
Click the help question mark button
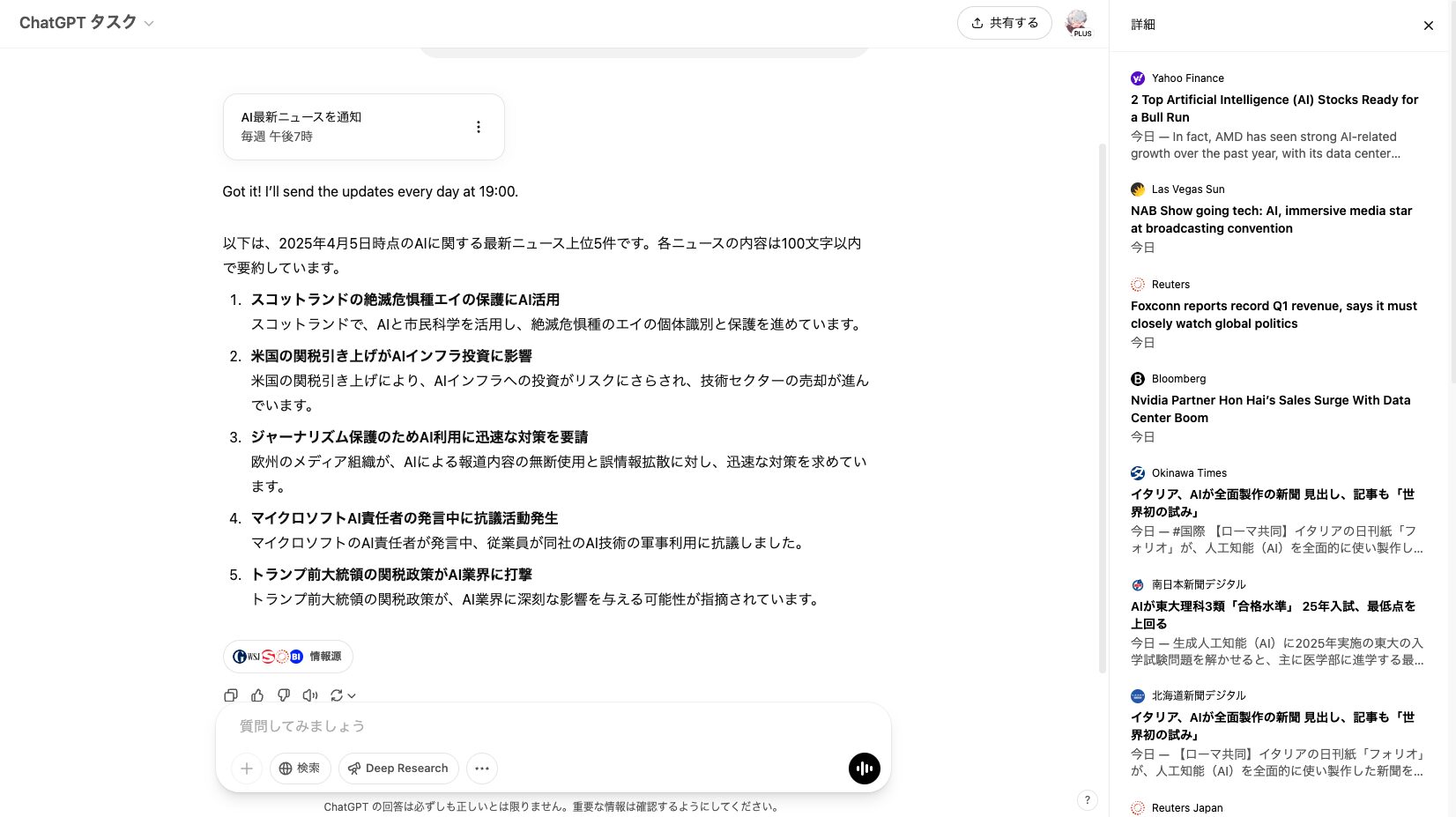tap(1088, 800)
